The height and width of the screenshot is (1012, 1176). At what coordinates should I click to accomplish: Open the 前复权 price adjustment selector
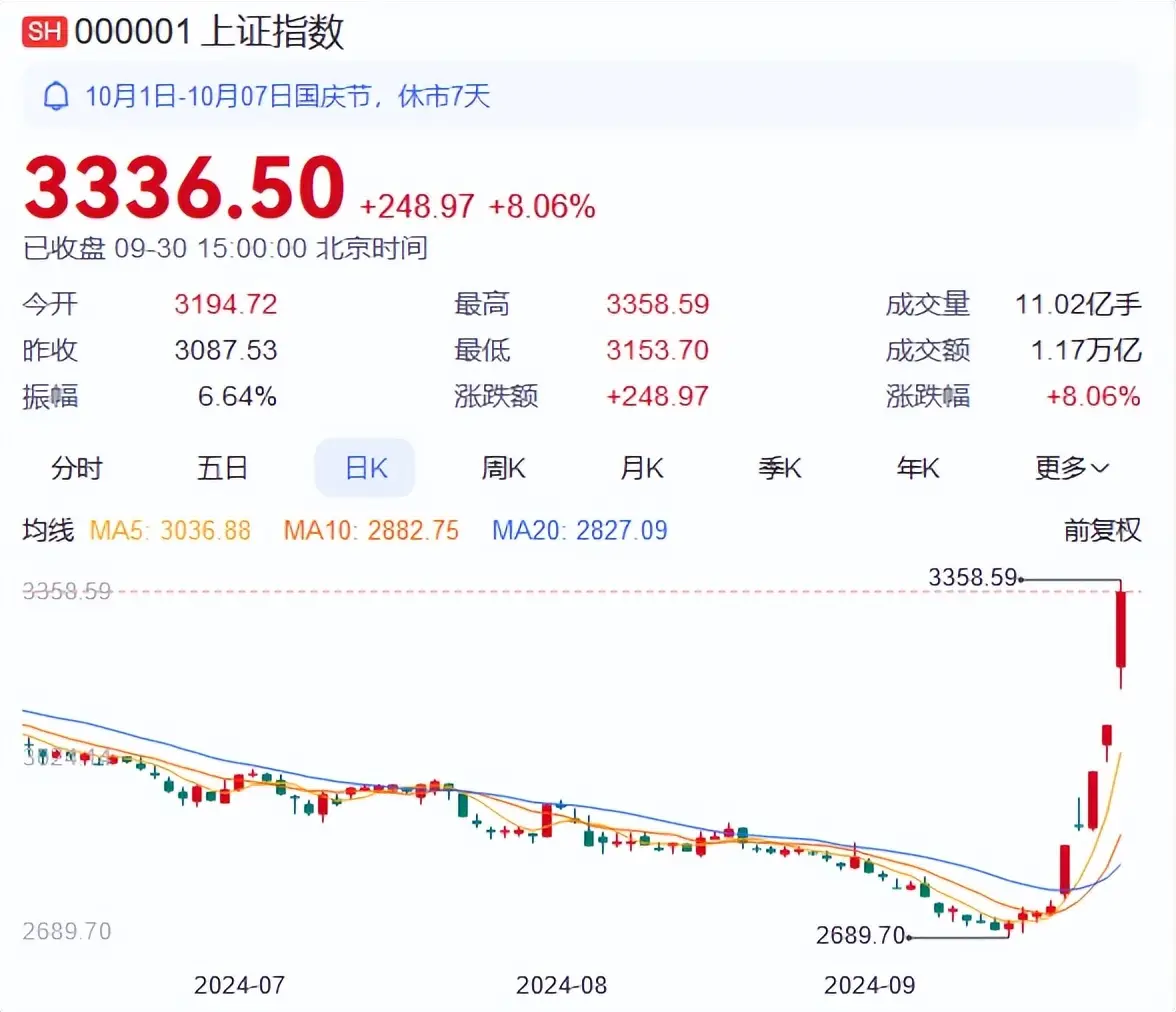coord(1102,530)
